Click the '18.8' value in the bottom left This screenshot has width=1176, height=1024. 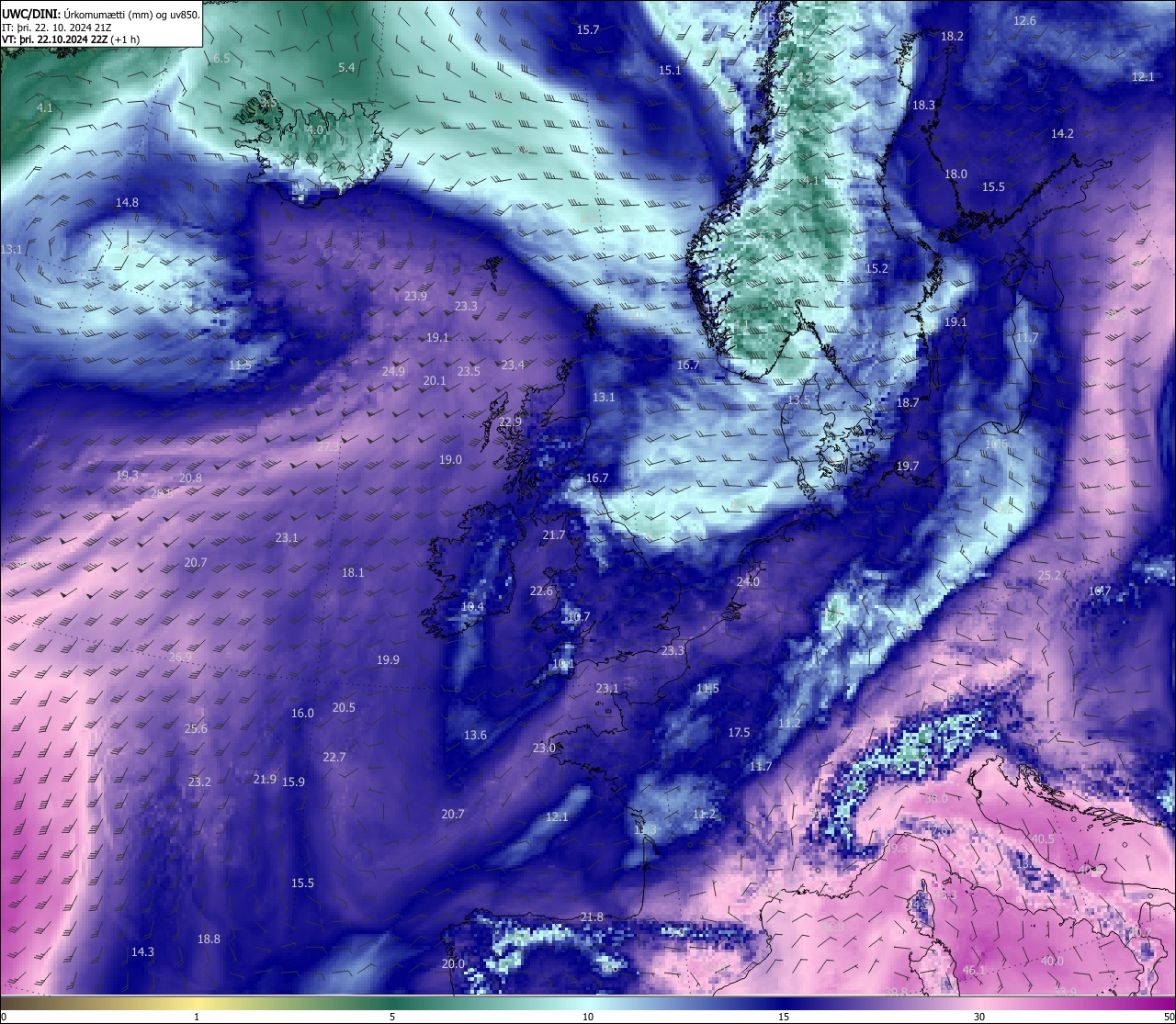click(209, 939)
